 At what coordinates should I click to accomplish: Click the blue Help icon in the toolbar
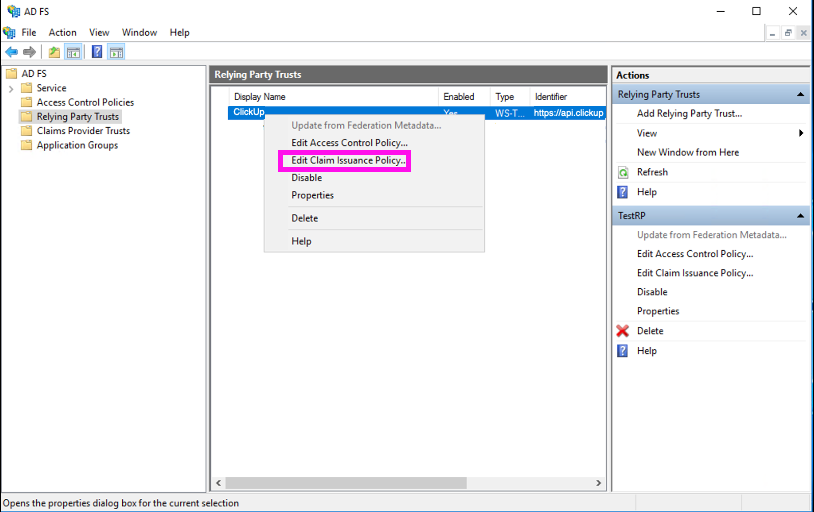[97, 52]
